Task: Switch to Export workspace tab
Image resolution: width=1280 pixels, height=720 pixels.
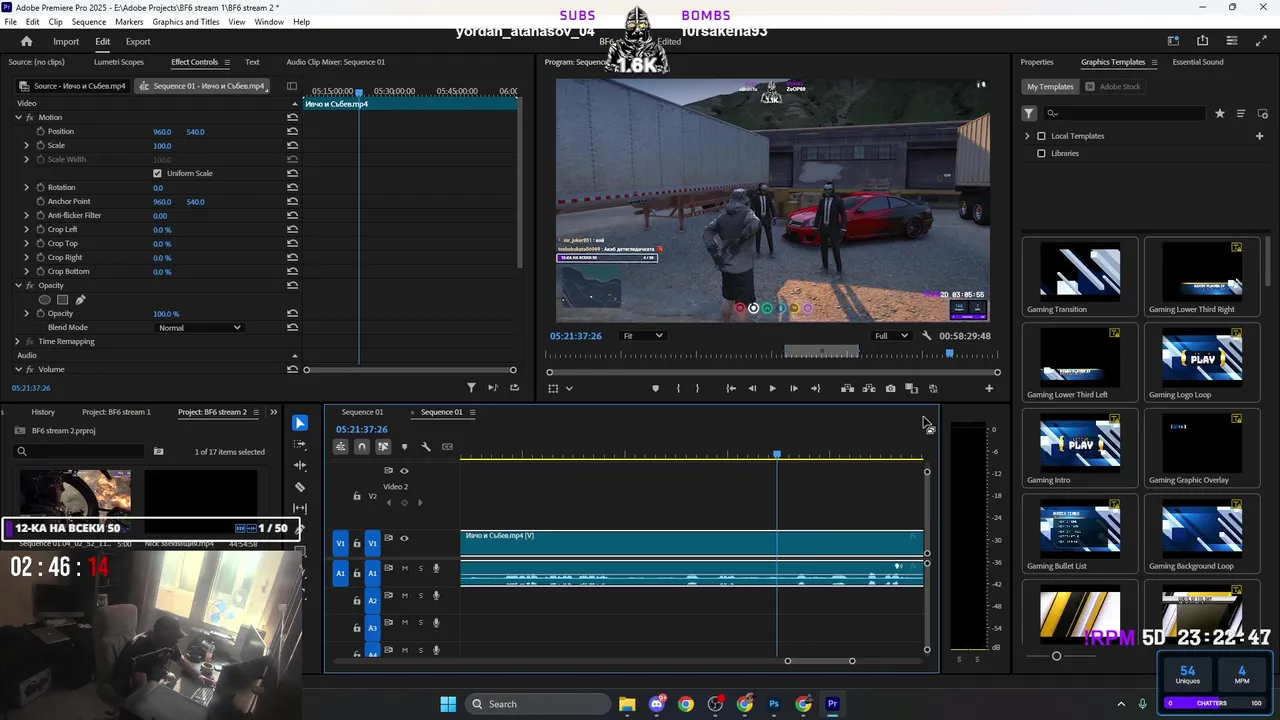Action: [138, 41]
